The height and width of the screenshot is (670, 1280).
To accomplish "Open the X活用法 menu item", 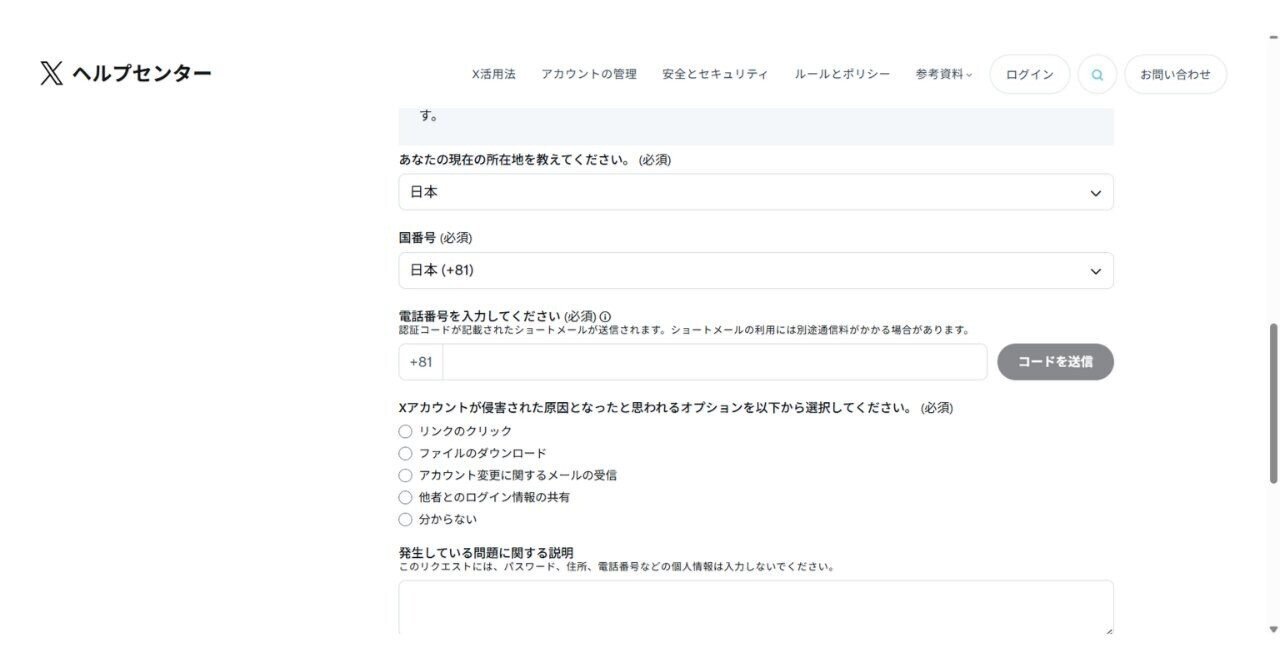I will click(x=493, y=73).
